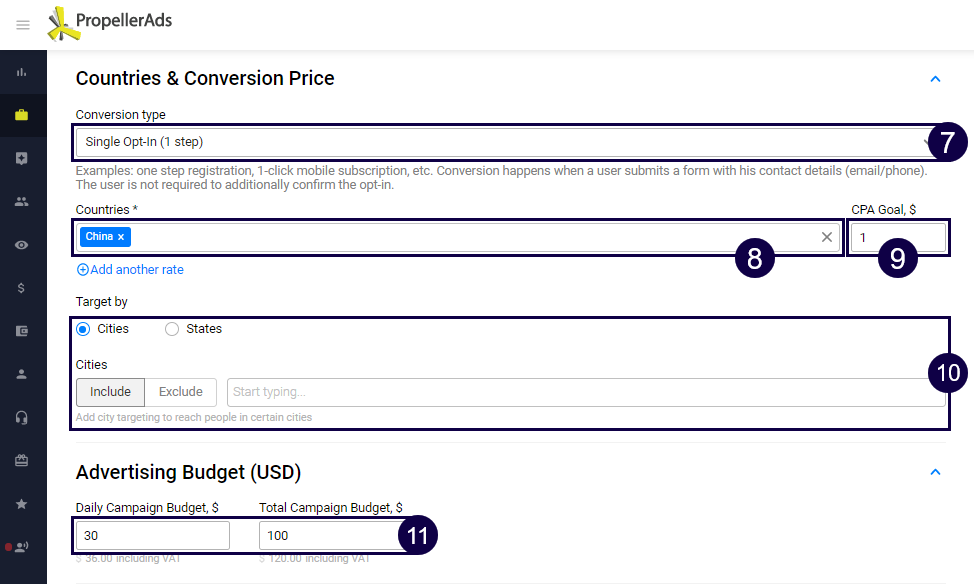
Task: Click the Daily Campaign Budget field
Action: [152, 536]
